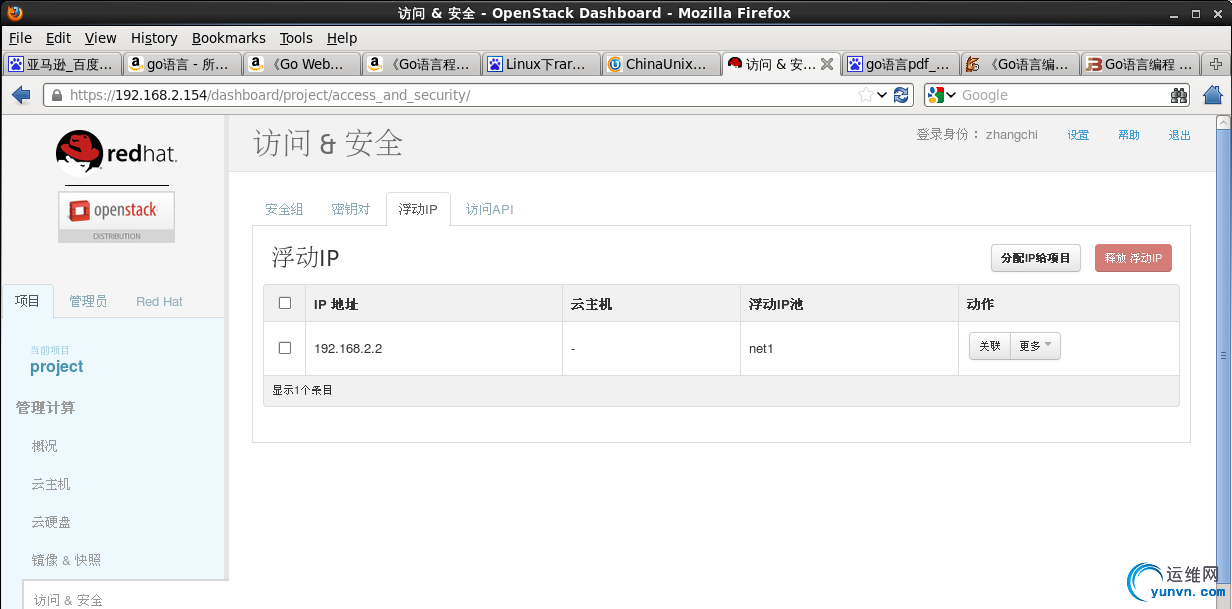Open the Edit menu
The height and width of the screenshot is (609, 1232).
click(58, 38)
